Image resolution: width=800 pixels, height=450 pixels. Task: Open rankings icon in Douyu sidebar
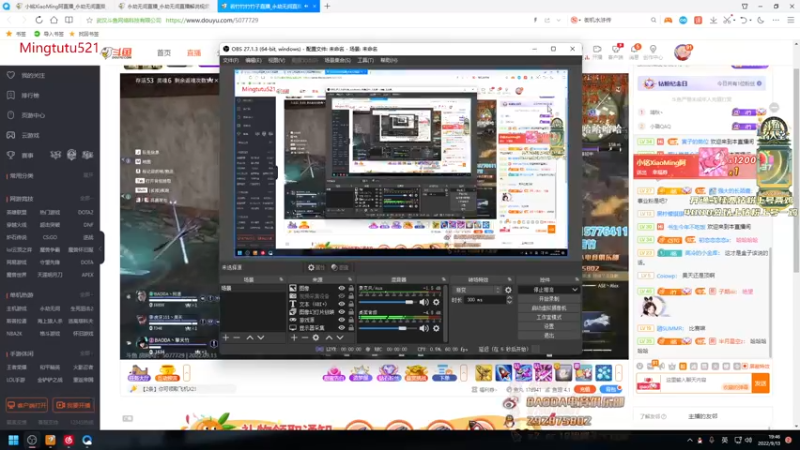coord(11,95)
